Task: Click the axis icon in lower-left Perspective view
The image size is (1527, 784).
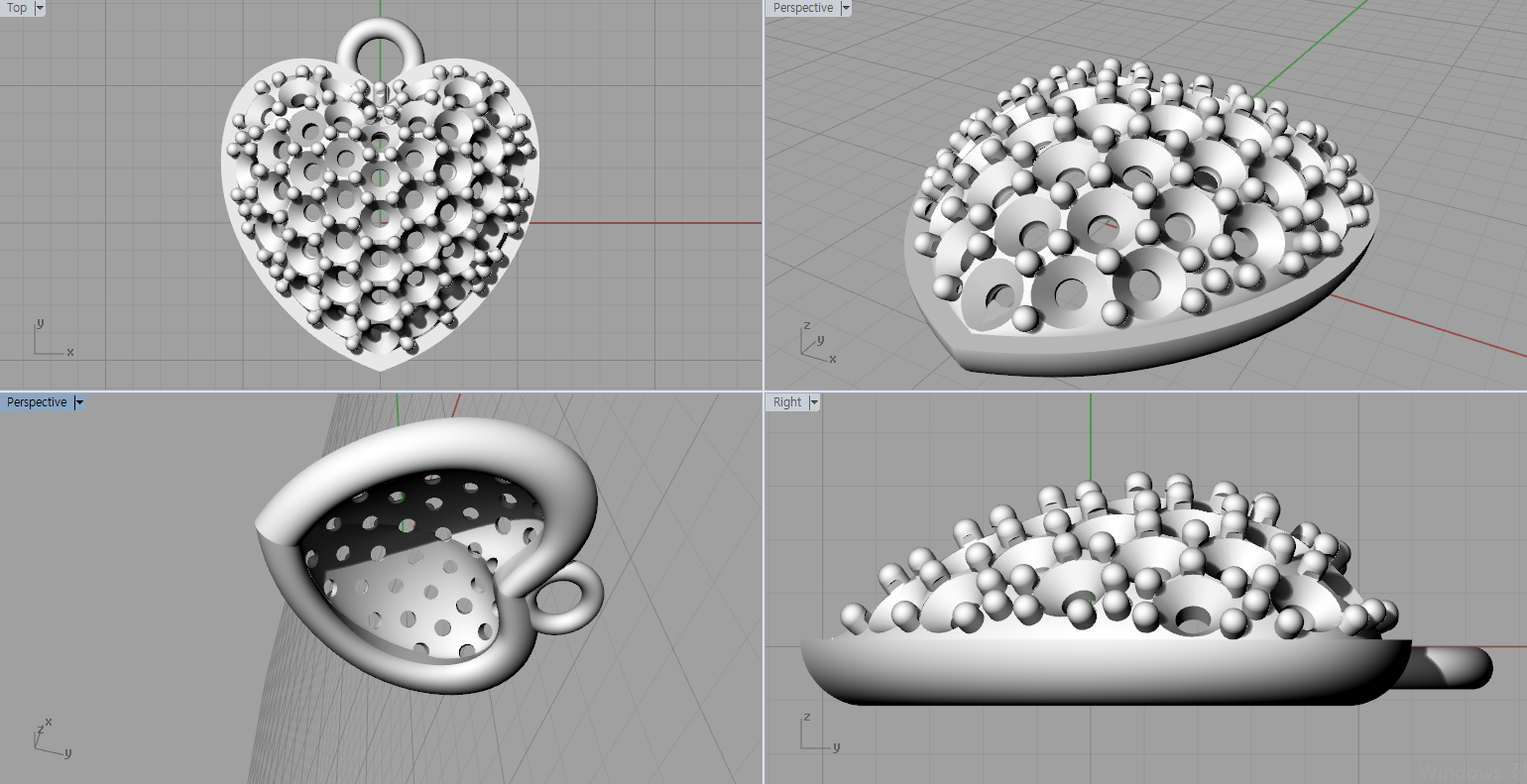Action: [50, 739]
